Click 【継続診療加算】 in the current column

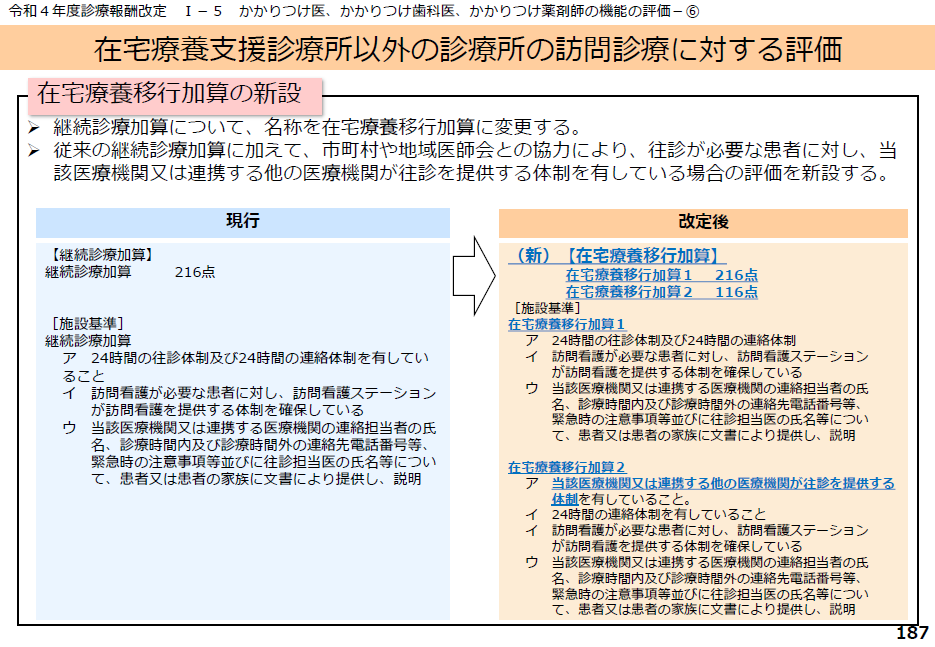pyautogui.click(x=97, y=255)
